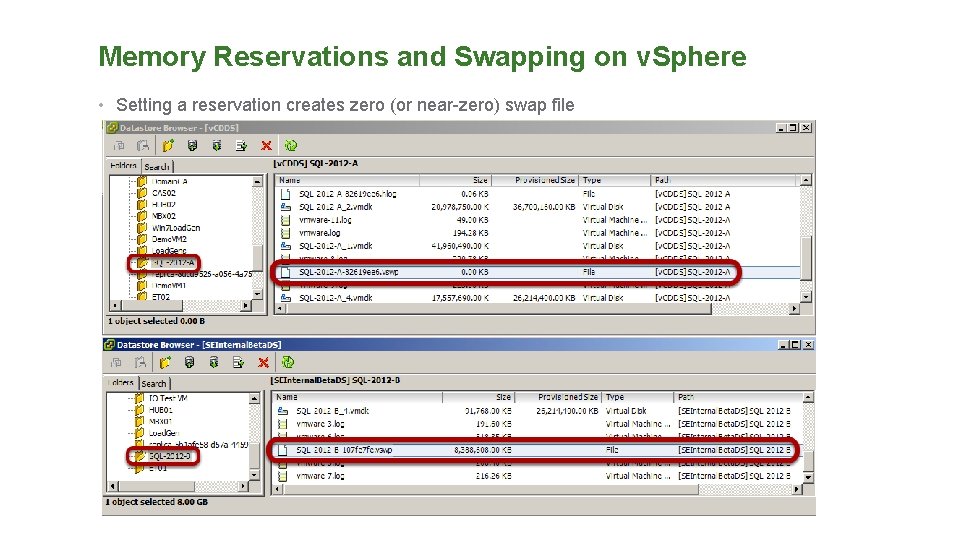
Task: Click the DemoVM2 folder icon
Action: pyautogui.click(x=142, y=239)
